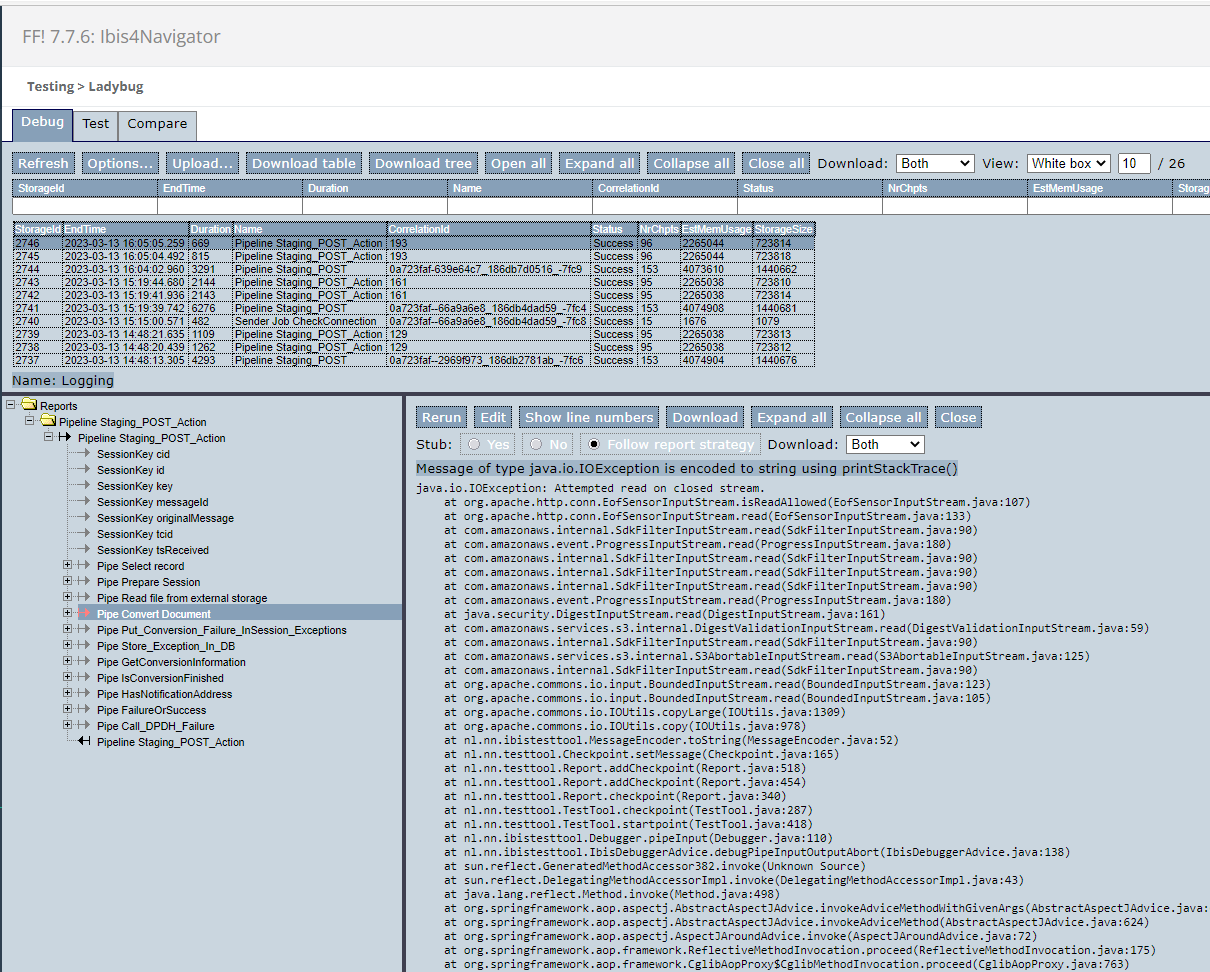Collapse the Pipeline Staging_POST_Action folder node
This screenshot has height=972, width=1210.
pos(30,421)
